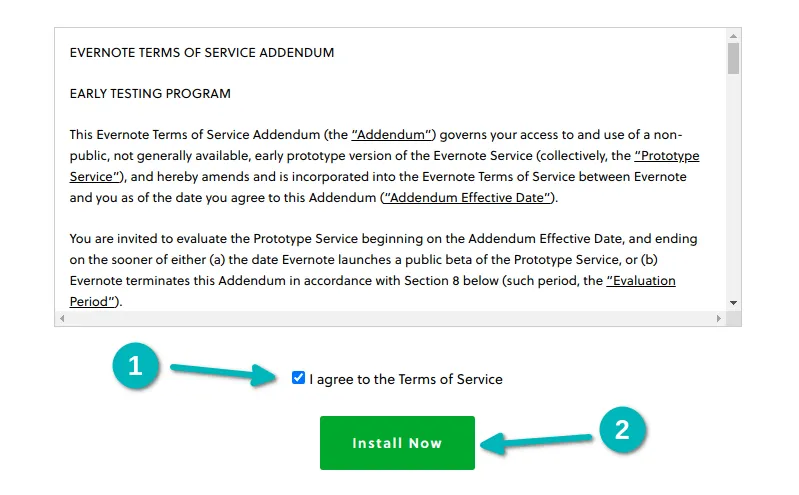Click the "EARLY TESTING PROGRAM" heading

point(150,94)
